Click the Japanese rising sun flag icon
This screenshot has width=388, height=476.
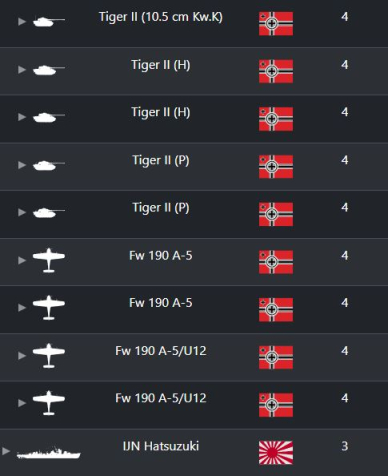point(276,453)
